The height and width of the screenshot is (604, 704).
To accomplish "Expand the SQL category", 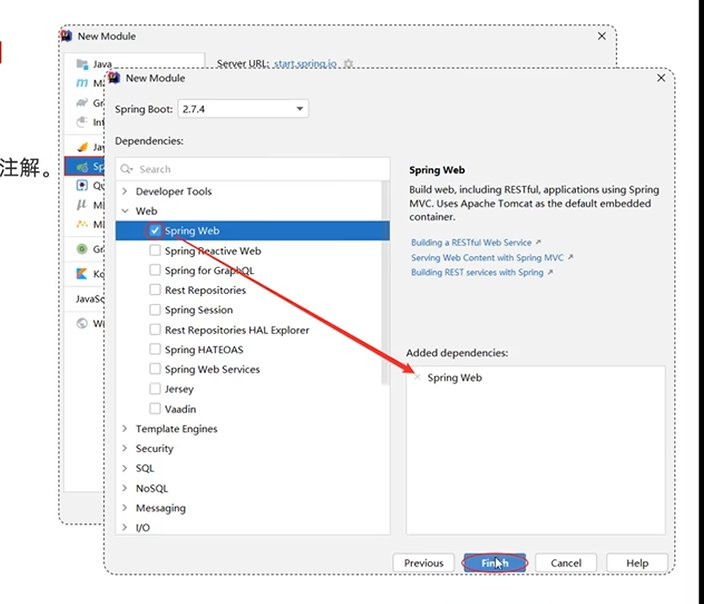I will click(125, 468).
